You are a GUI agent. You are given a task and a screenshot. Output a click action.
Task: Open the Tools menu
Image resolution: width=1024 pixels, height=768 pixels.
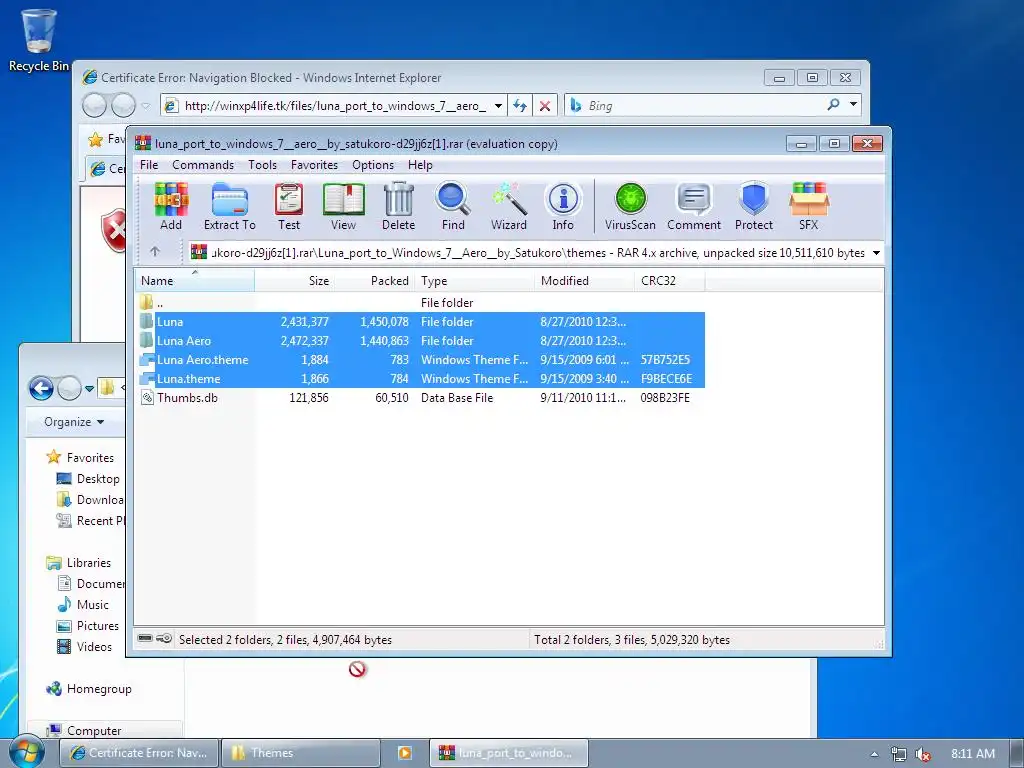[x=263, y=165]
